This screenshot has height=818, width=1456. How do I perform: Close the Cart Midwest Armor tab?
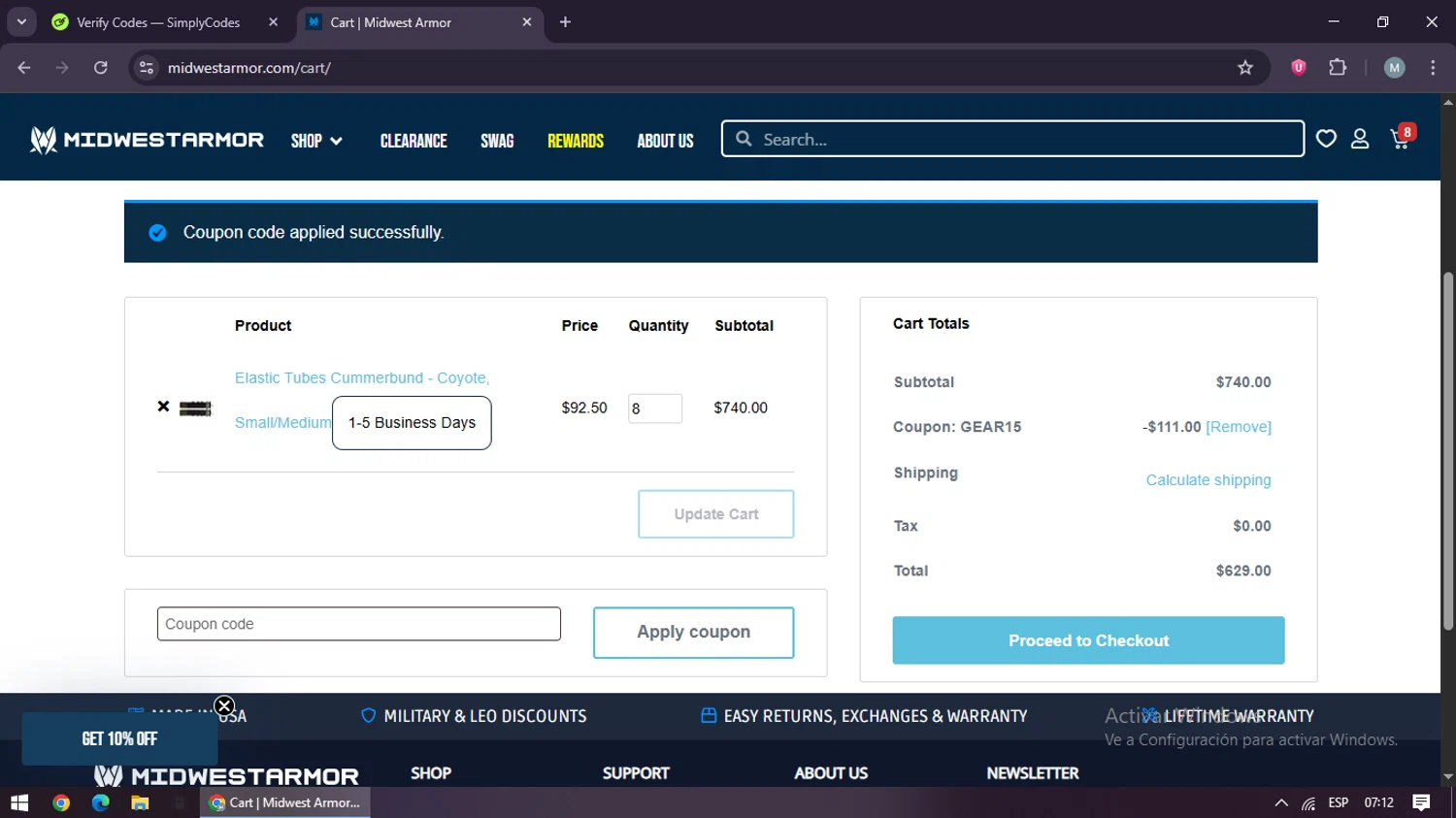click(x=527, y=22)
